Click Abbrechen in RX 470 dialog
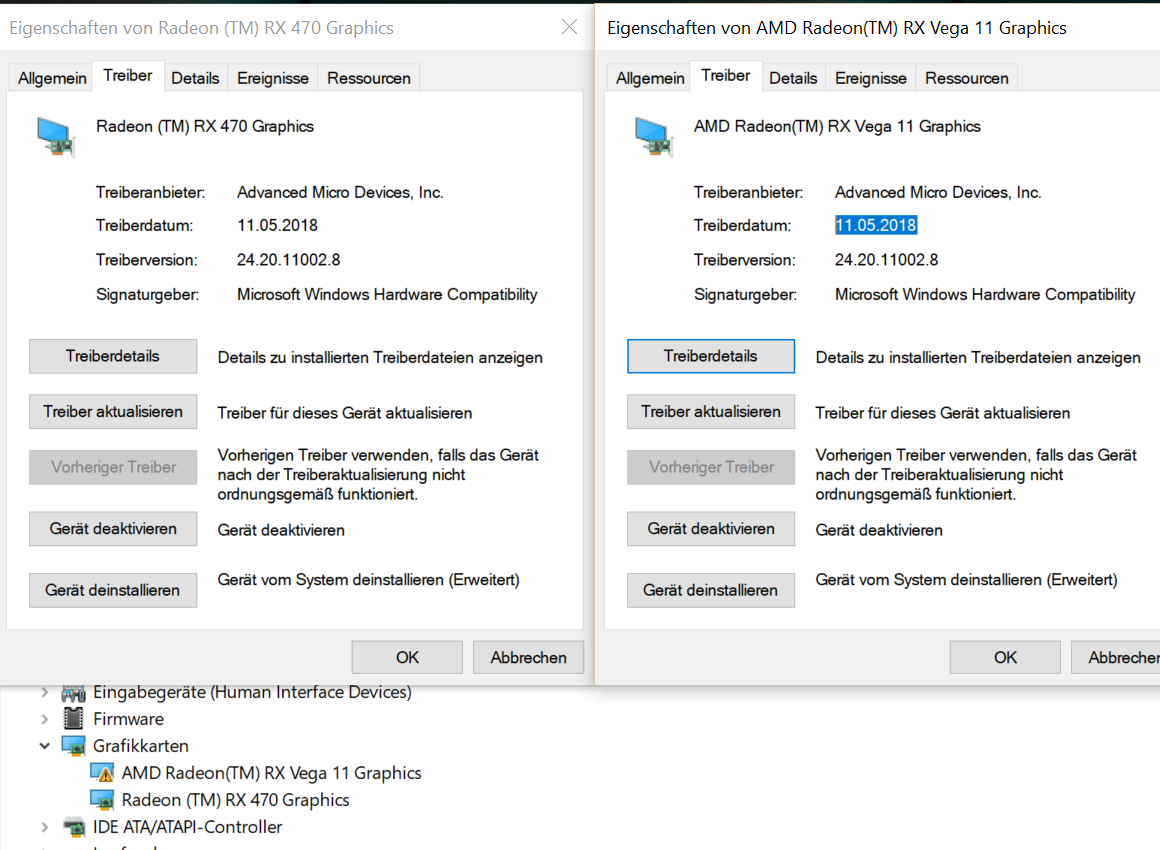Image resolution: width=1160 pixels, height=850 pixels. tap(528, 657)
